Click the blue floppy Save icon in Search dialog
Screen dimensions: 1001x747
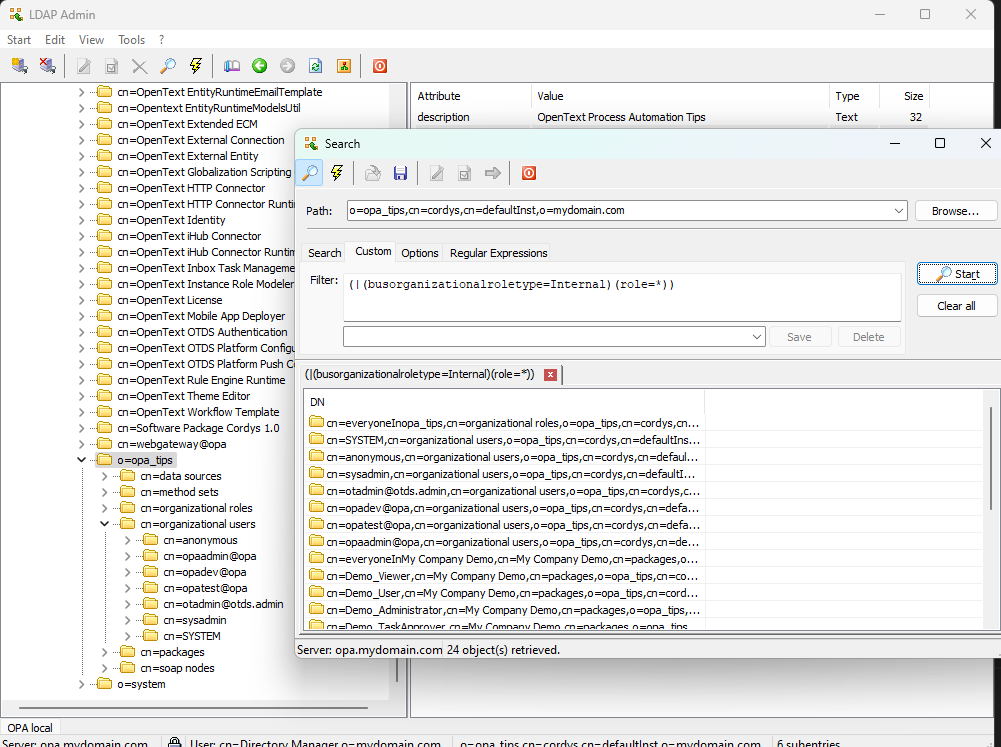(400, 173)
